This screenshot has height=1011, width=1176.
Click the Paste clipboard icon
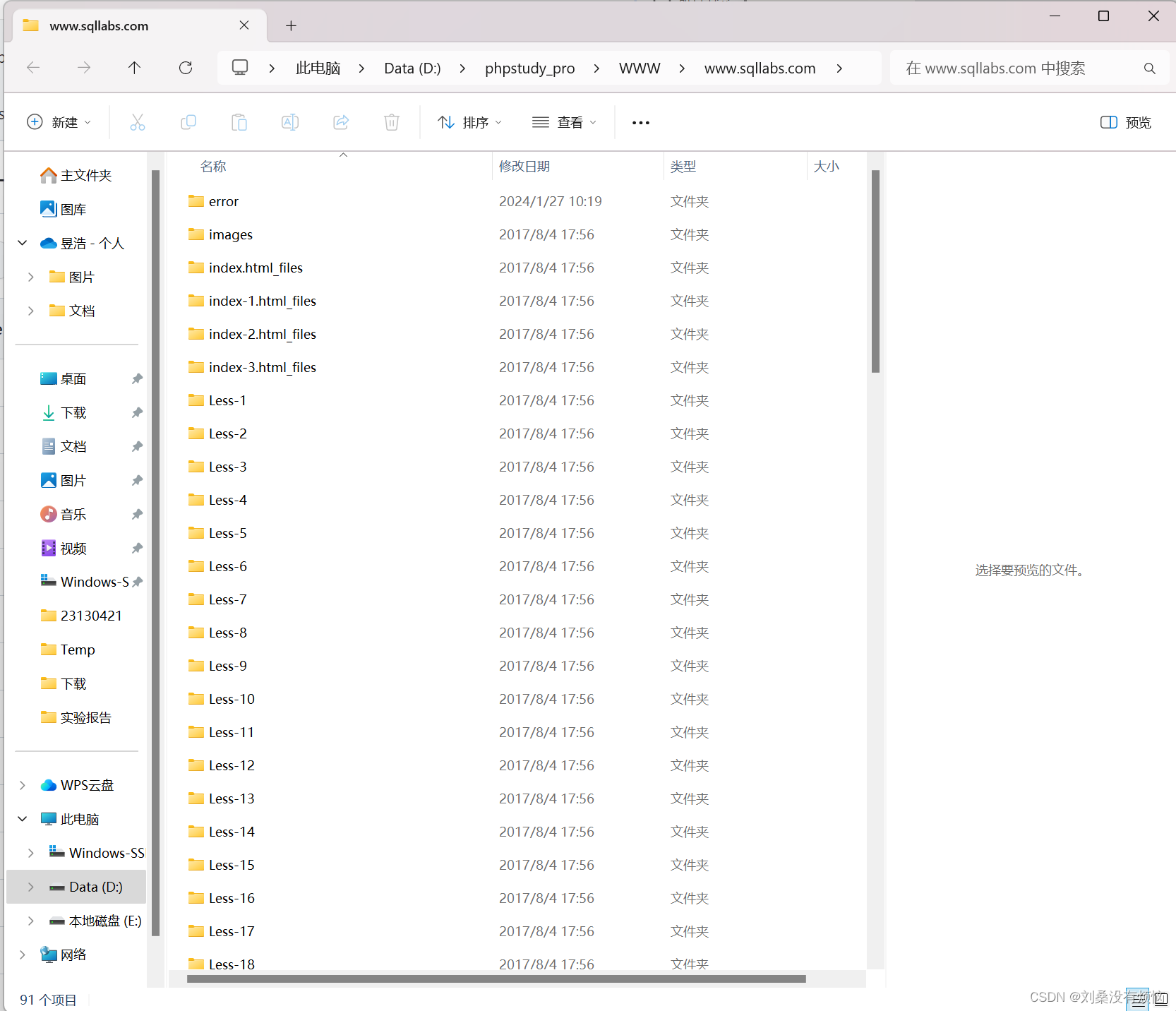point(239,122)
